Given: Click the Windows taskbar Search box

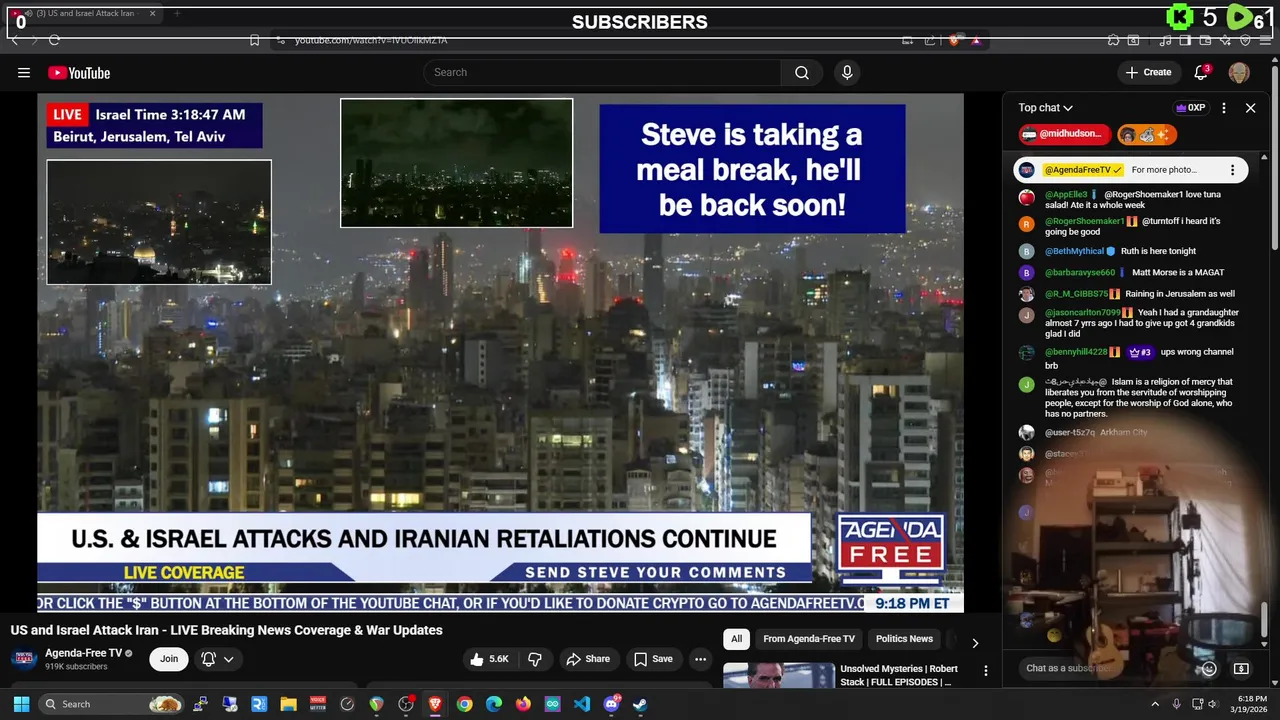Looking at the screenshot, I should (112, 704).
